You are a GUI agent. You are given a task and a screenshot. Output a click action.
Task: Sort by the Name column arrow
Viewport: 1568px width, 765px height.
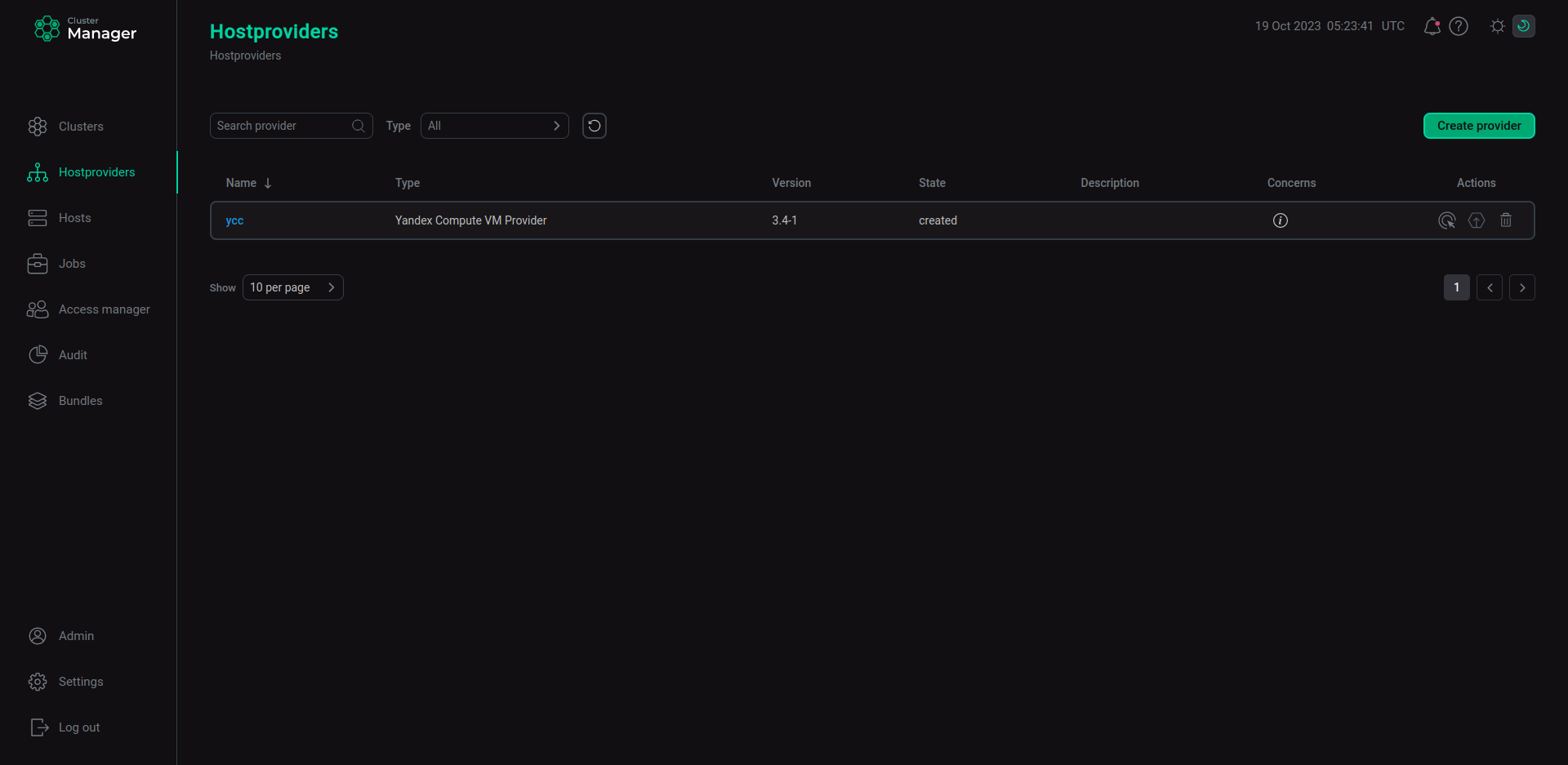268,183
